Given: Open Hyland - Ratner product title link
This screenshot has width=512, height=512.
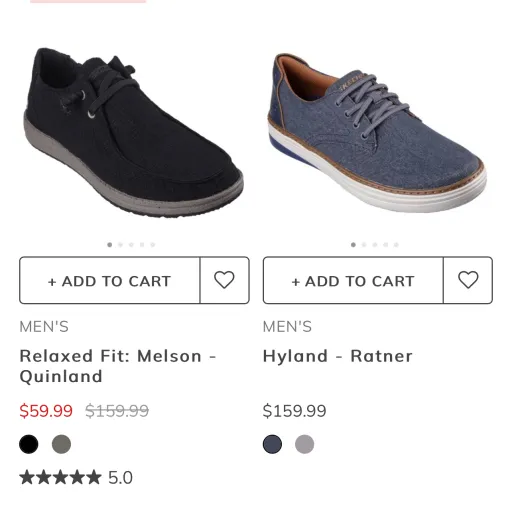Looking at the screenshot, I should [338, 356].
